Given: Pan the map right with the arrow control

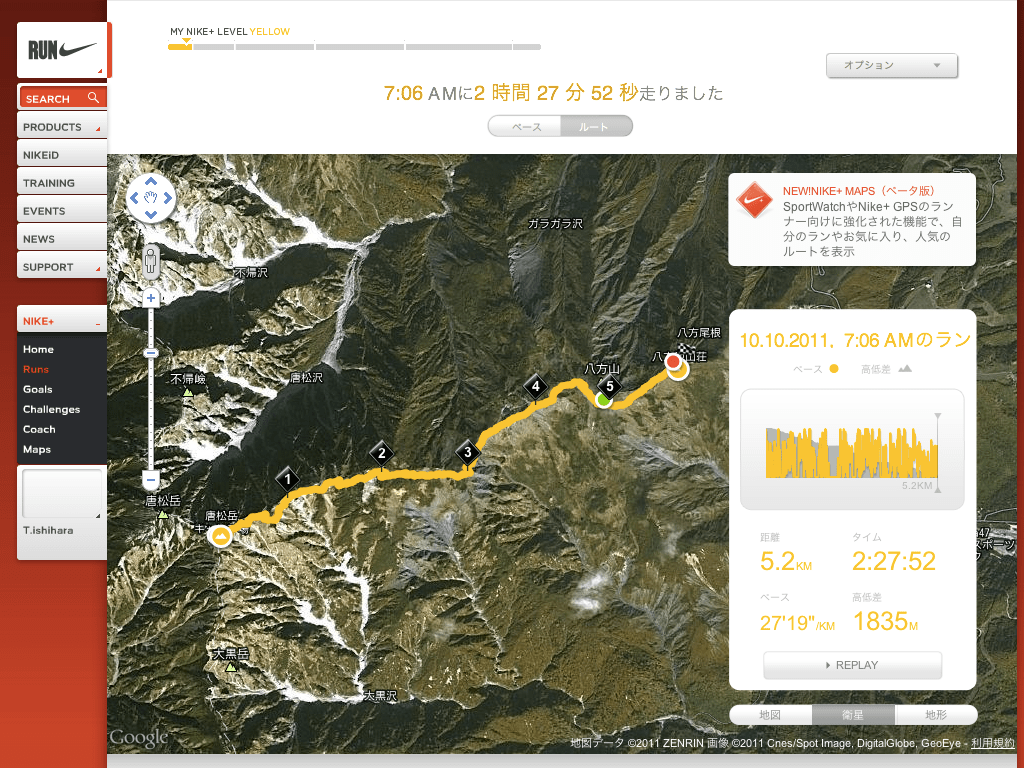Looking at the screenshot, I should (168, 198).
